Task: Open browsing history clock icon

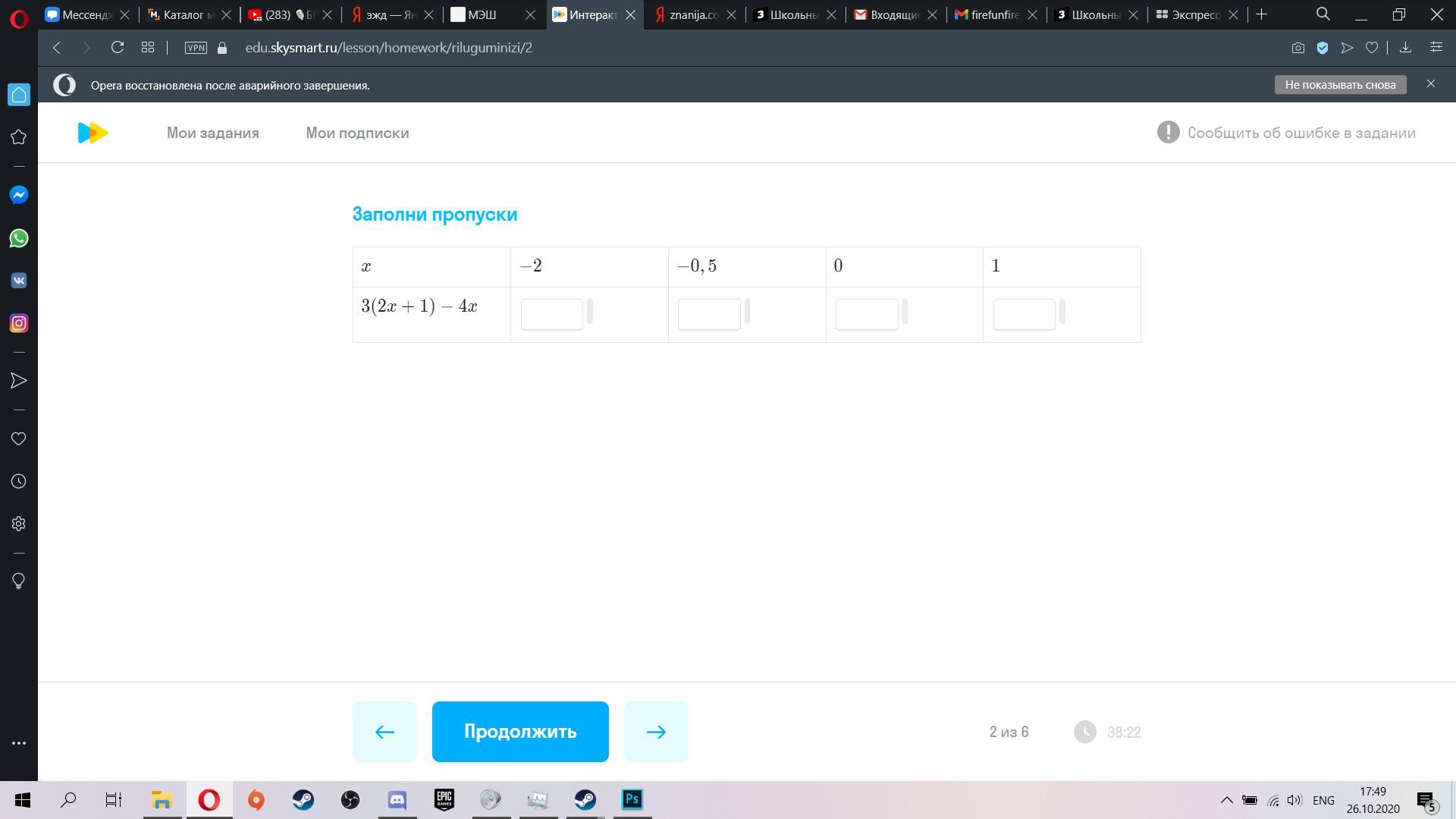Action: tap(19, 482)
